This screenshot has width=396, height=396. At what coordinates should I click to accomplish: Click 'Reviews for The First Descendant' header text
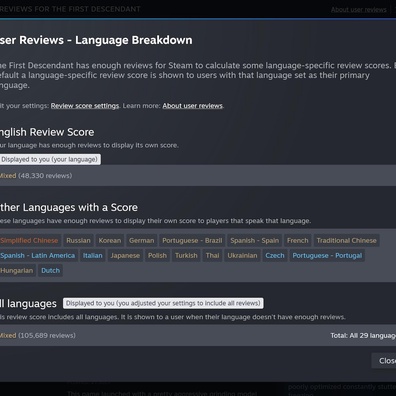tap(70, 9)
